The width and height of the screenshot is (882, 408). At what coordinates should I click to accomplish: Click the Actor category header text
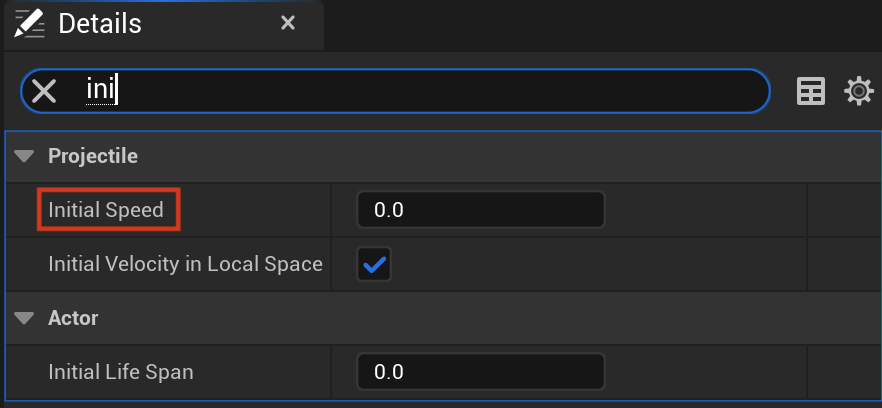[x=73, y=318]
